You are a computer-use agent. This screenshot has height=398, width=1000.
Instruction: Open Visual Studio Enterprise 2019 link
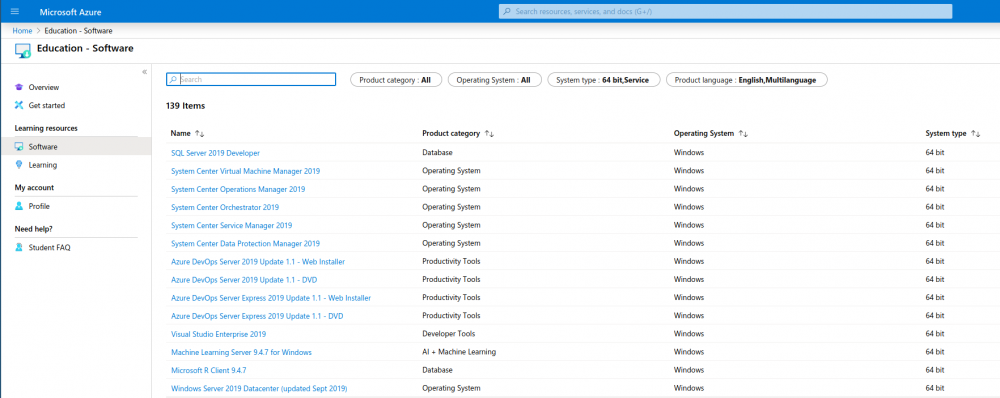click(219, 334)
